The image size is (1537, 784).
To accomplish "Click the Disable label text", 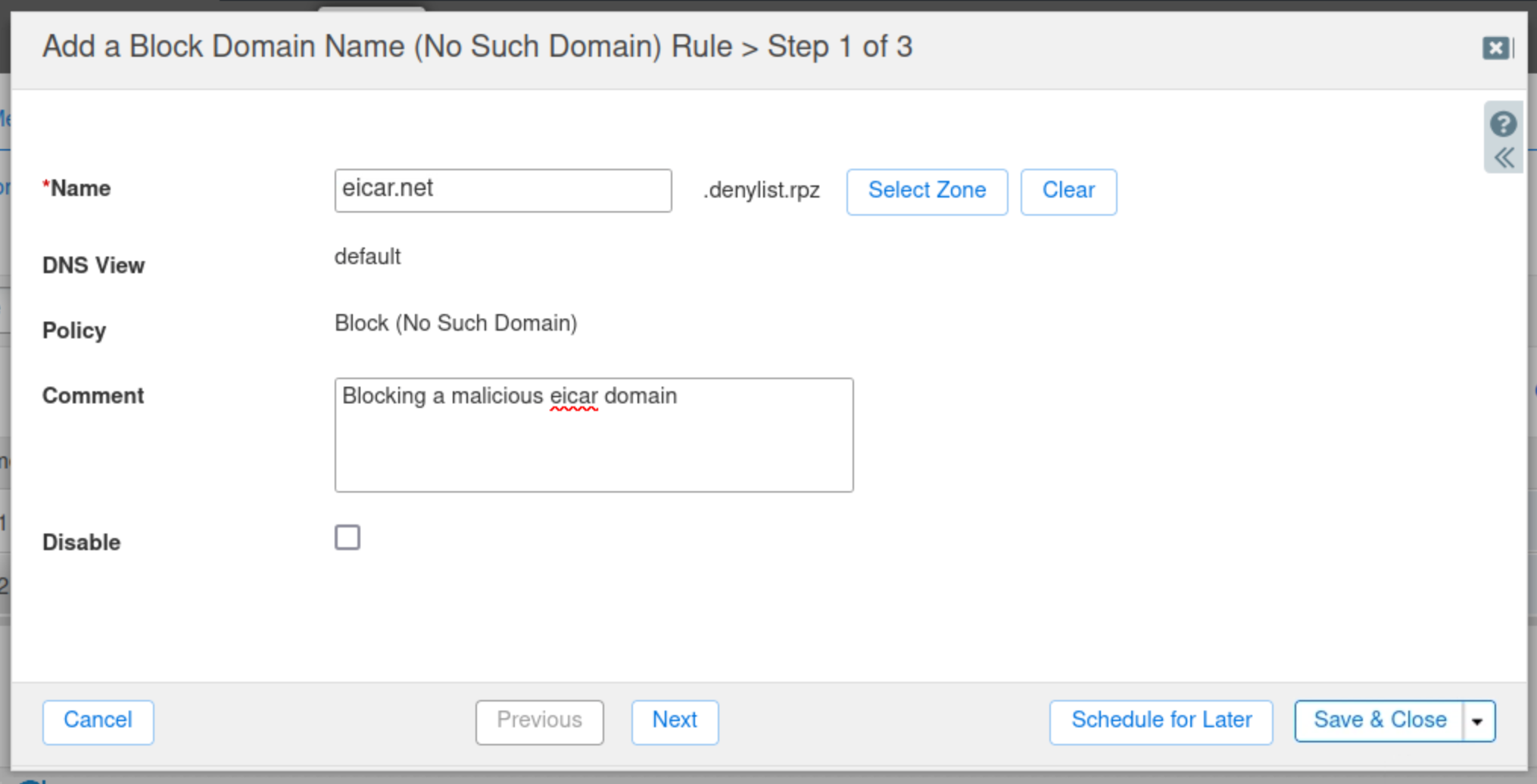I will [x=81, y=543].
